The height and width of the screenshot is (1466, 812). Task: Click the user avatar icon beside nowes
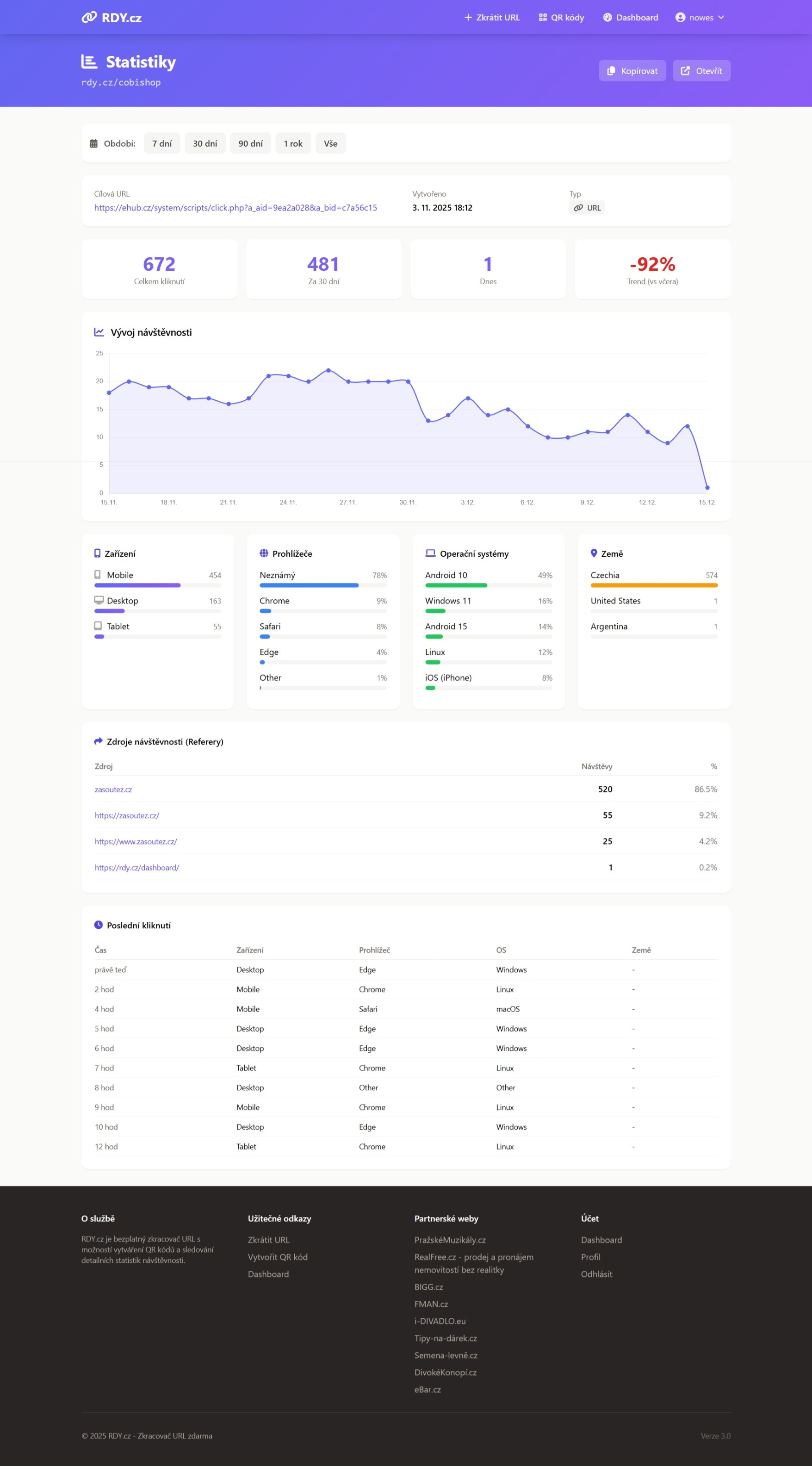(x=679, y=18)
